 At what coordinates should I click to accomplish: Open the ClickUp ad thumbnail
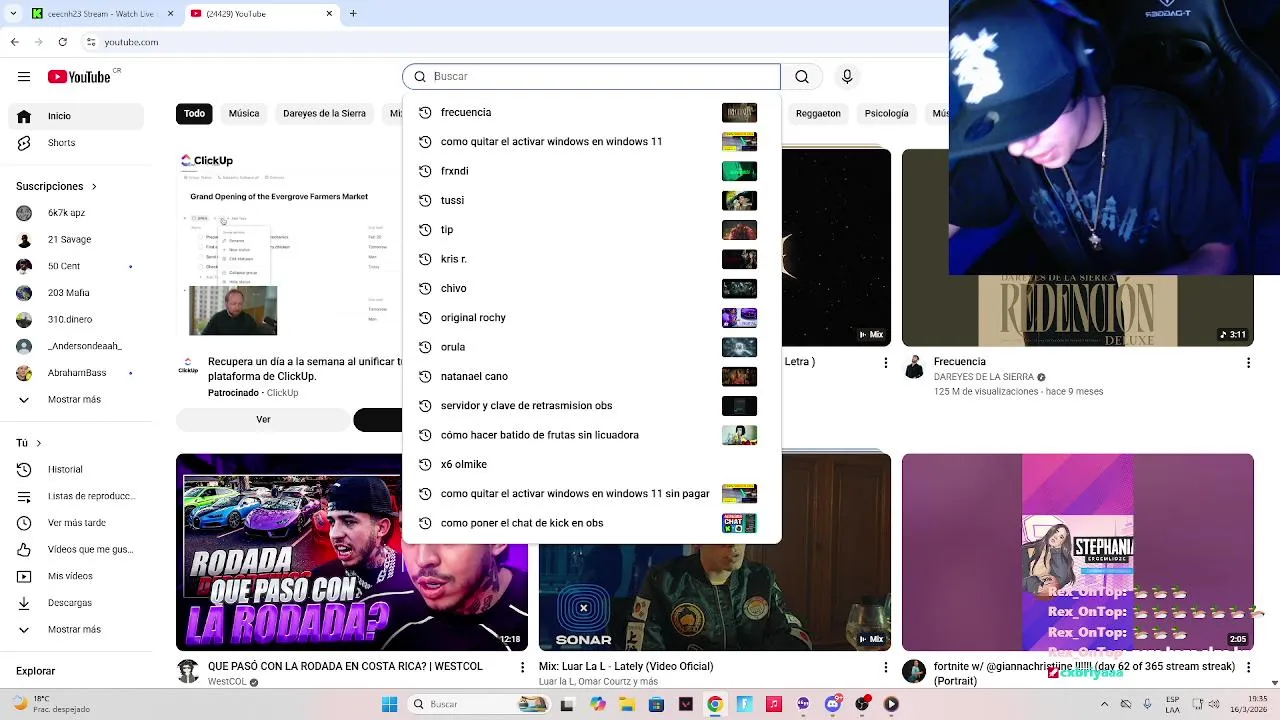[x=289, y=247]
